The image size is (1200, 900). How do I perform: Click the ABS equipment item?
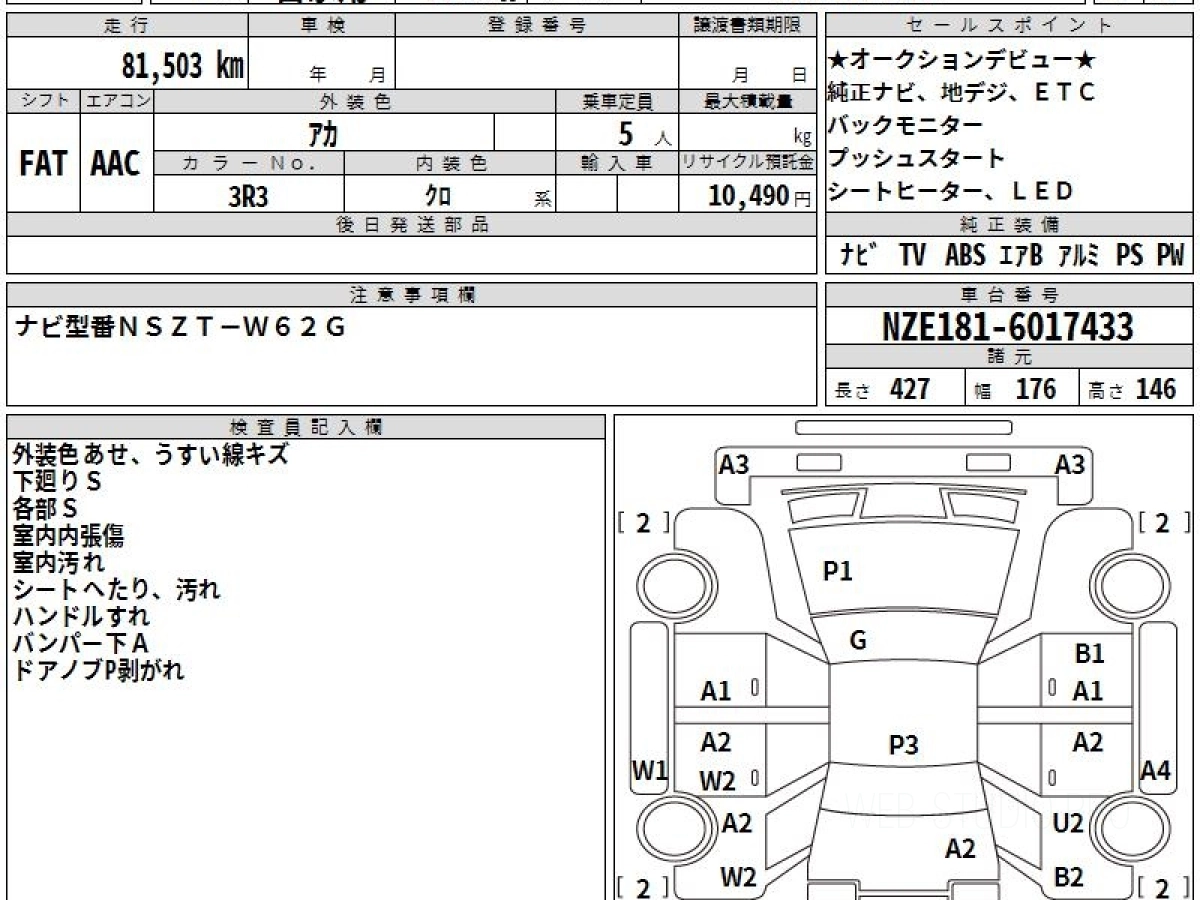pyautogui.click(x=965, y=255)
